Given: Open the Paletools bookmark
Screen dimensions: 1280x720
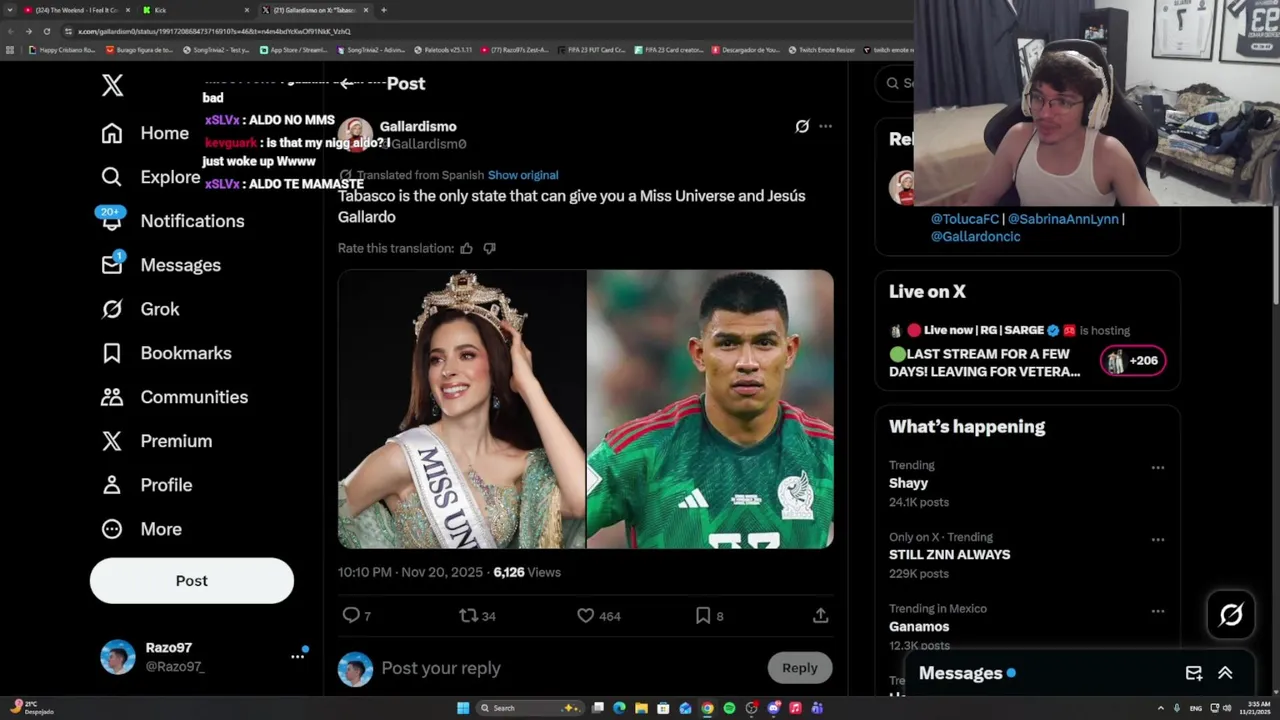Looking at the screenshot, I should tap(444, 50).
